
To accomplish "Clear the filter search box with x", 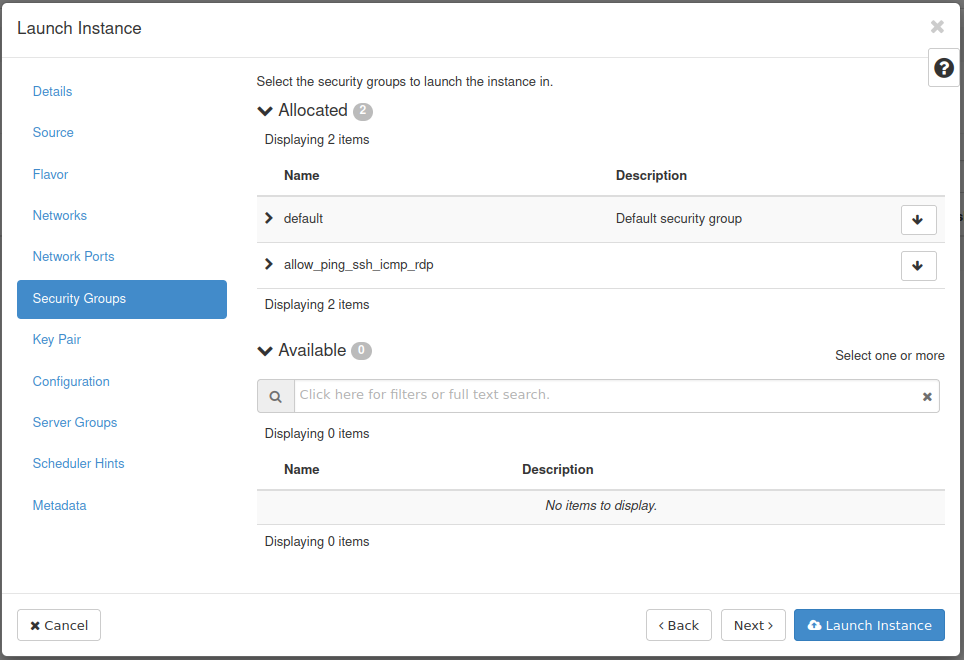I will [x=927, y=397].
